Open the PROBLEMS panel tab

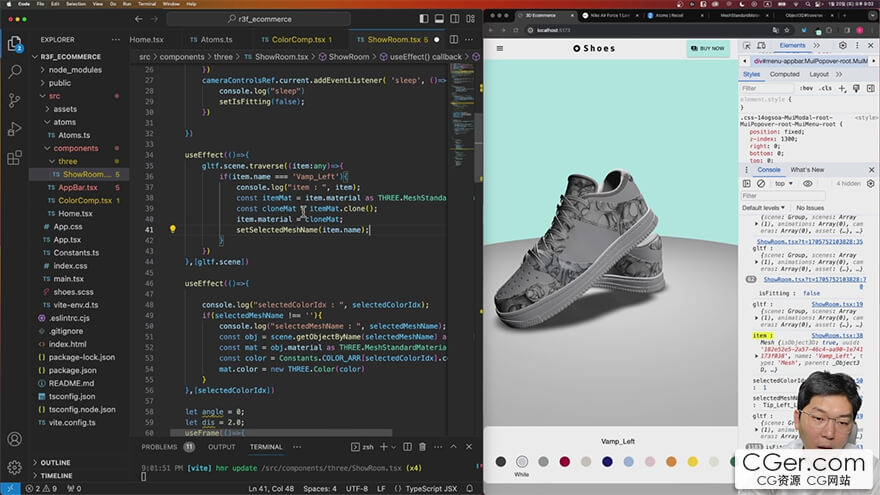pos(159,447)
